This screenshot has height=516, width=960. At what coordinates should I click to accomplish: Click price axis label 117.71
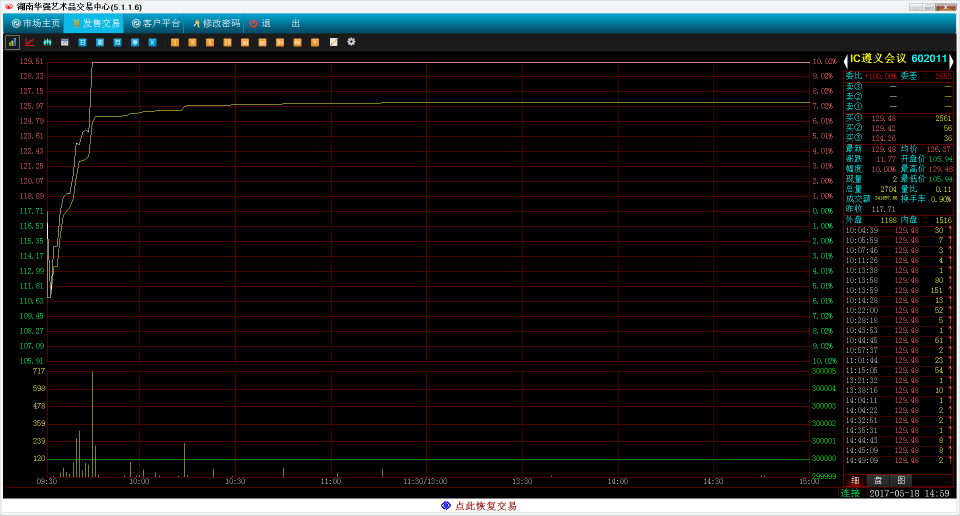[31, 211]
